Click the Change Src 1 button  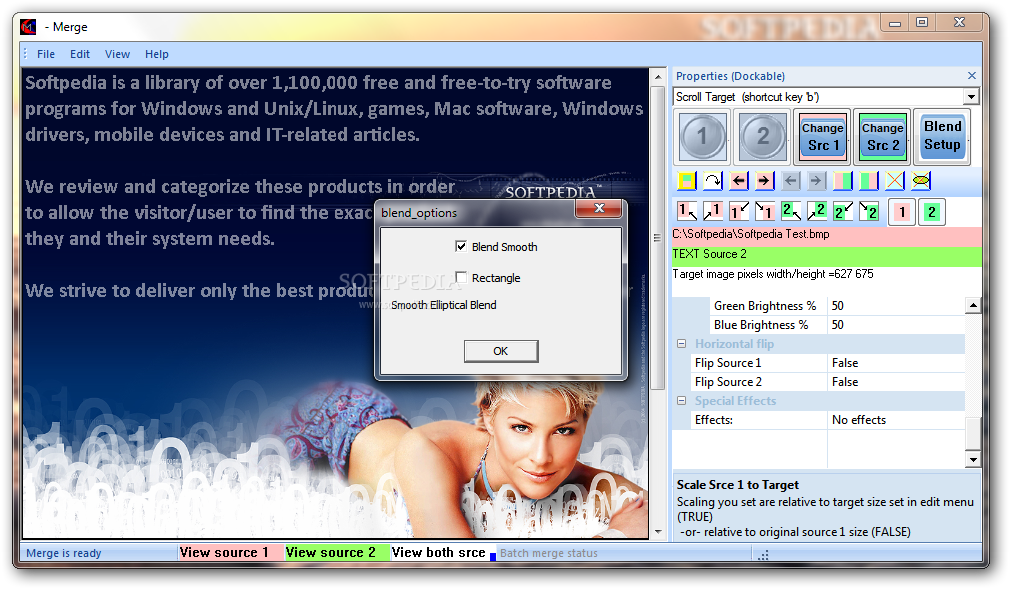(x=823, y=137)
